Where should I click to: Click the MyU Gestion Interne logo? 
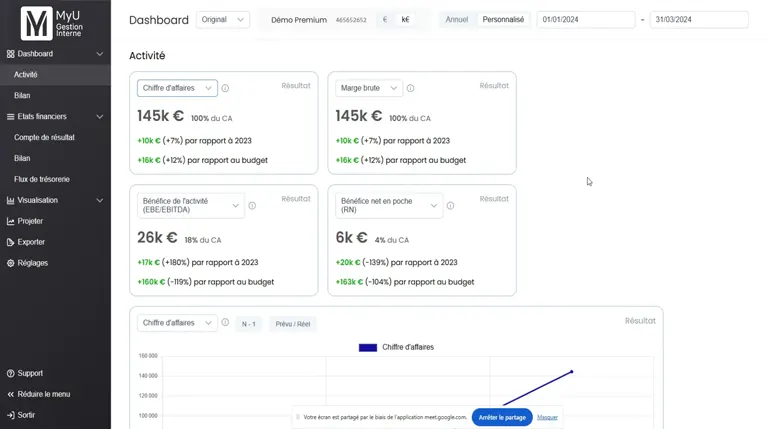tap(54, 22)
